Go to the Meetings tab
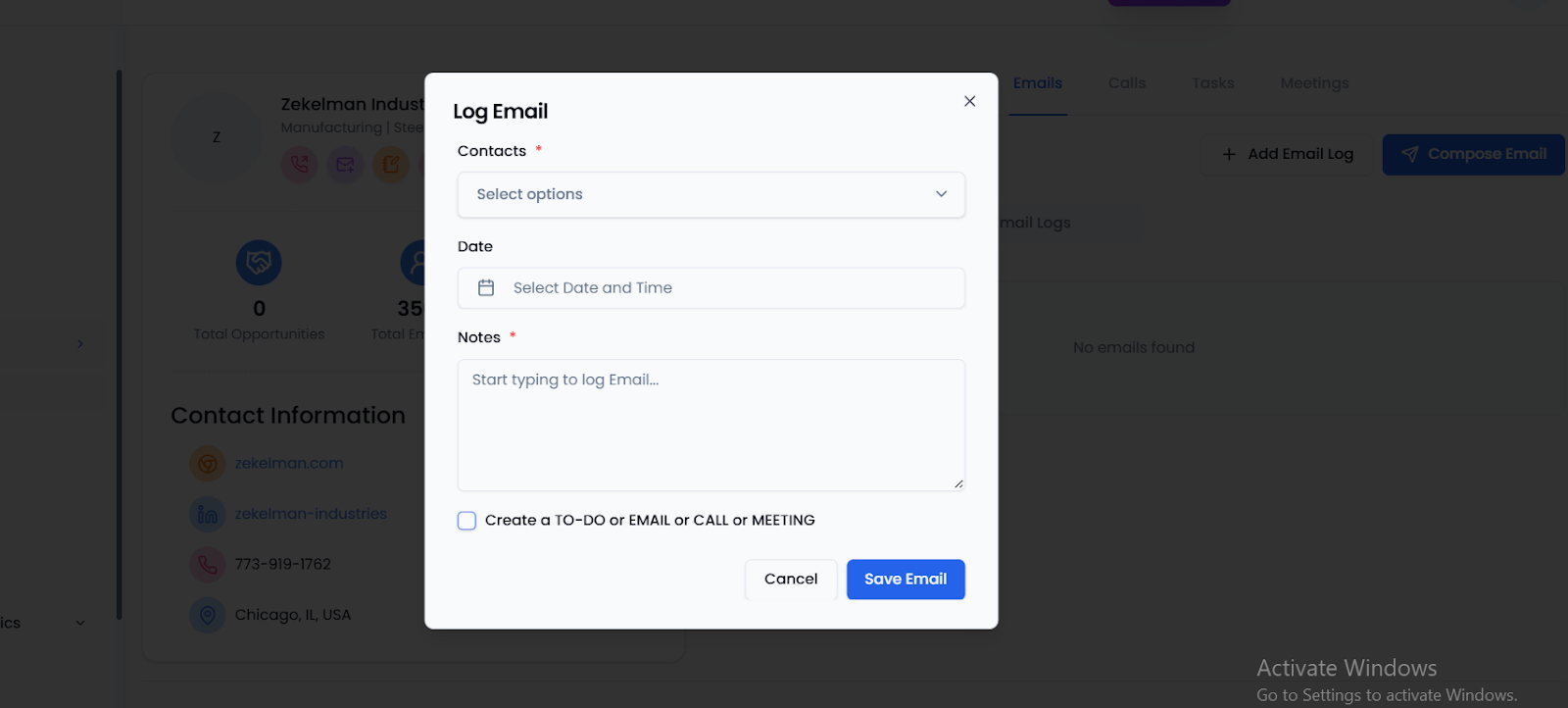 point(1314,83)
